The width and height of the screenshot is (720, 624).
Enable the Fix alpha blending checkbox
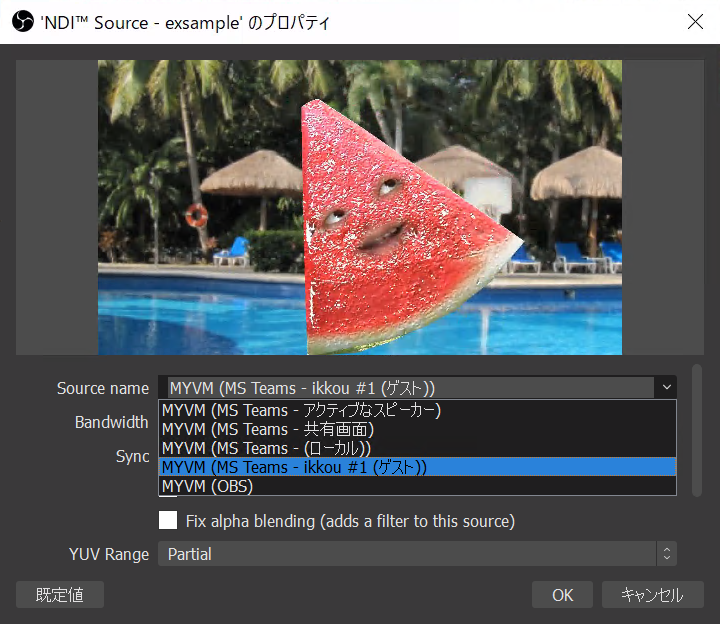(x=168, y=520)
